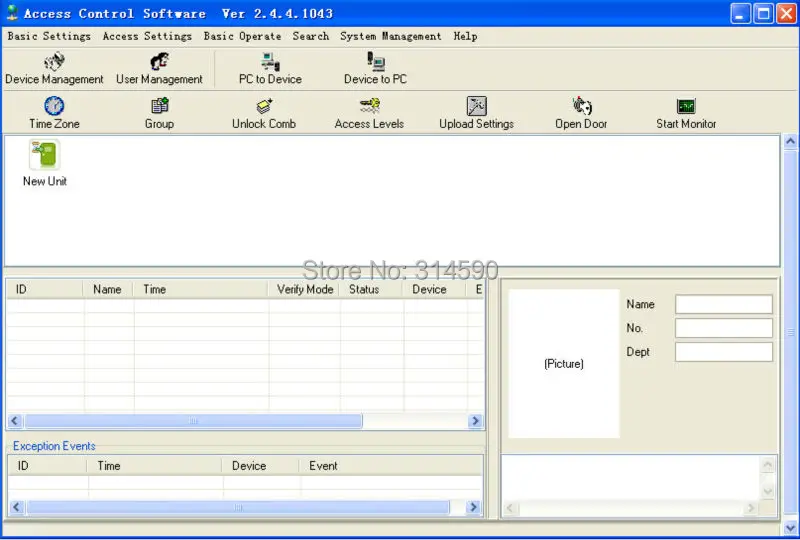The width and height of the screenshot is (800, 540).
Task: Click Device column header in events table
Action: [x=435, y=289]
